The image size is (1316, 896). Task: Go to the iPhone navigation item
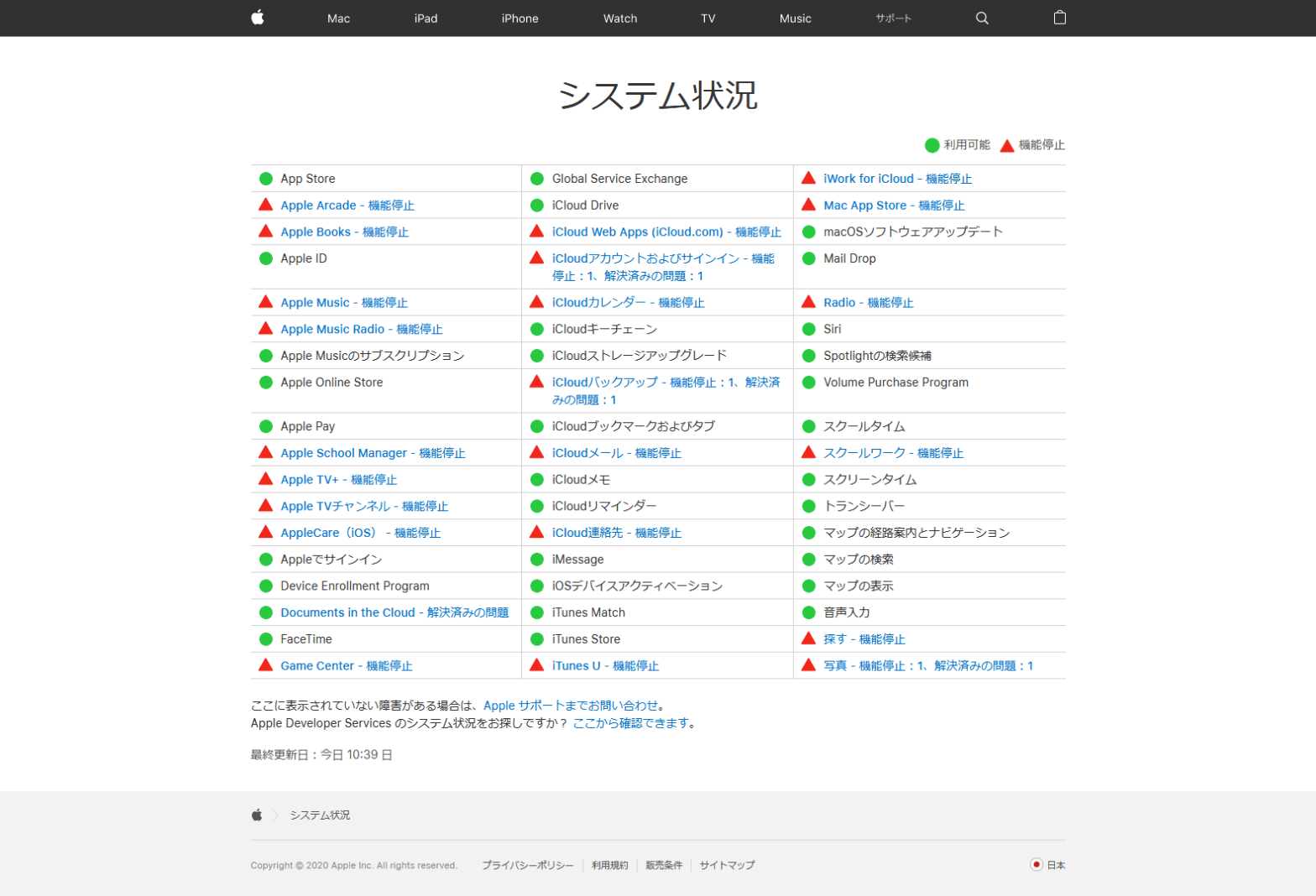click(x=520, y=18)
